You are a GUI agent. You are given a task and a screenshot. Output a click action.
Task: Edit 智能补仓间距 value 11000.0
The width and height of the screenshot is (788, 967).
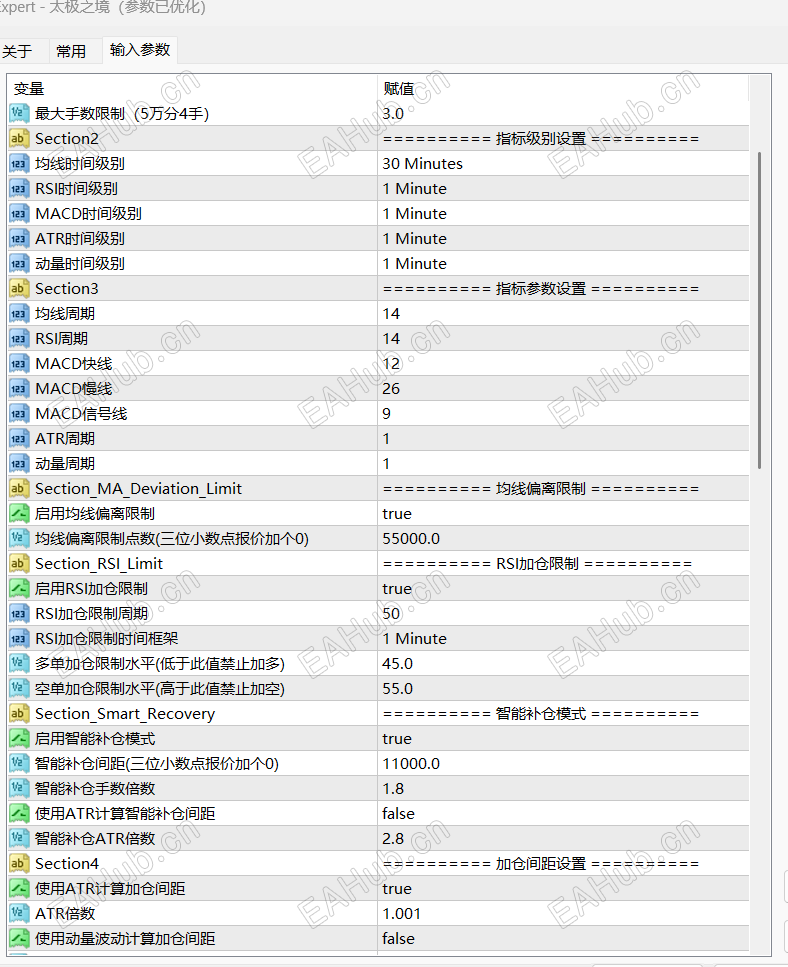point(563,763)
